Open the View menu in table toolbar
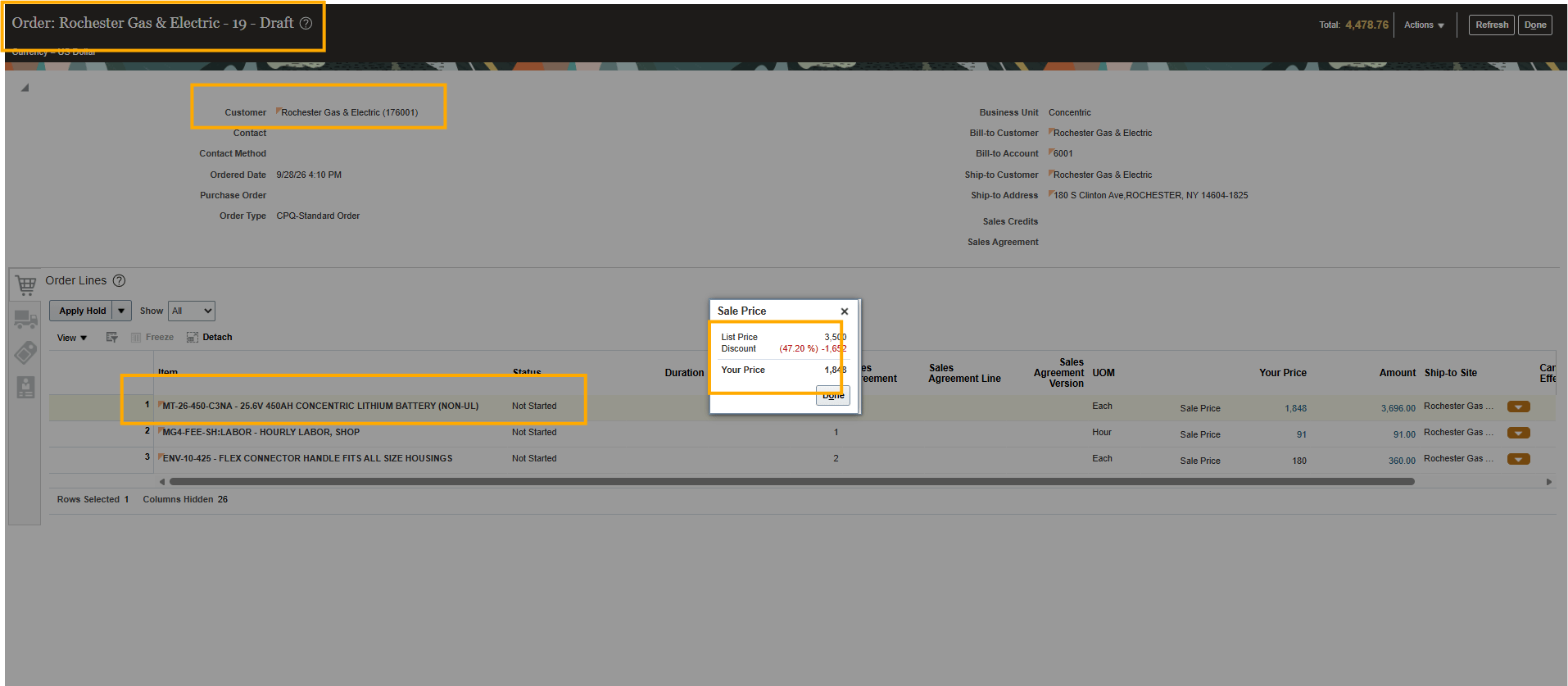 (x=72, y=338)
